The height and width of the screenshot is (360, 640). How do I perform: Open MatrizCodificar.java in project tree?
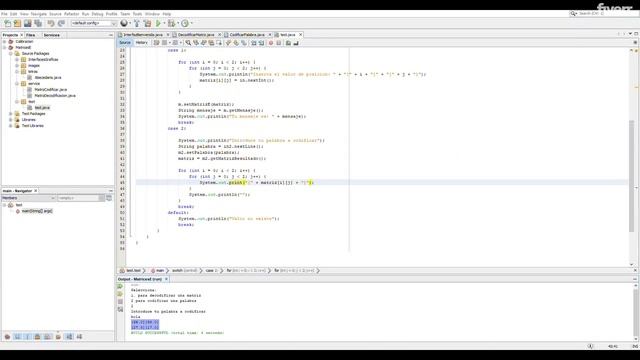(x=51, y=89)
